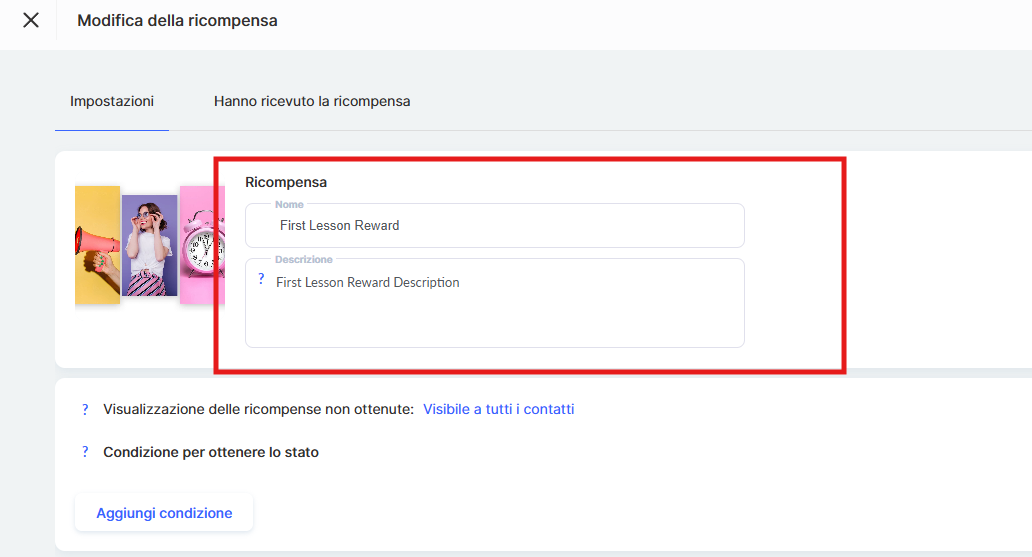Click the Ricompensa section heading
The height and width of the screenshot is (557, 1032).
click(286, 182)
